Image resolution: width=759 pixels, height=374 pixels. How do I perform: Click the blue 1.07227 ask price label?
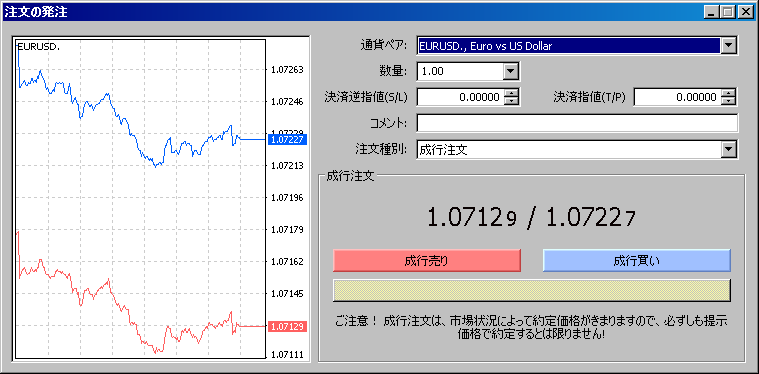point(288,140)
